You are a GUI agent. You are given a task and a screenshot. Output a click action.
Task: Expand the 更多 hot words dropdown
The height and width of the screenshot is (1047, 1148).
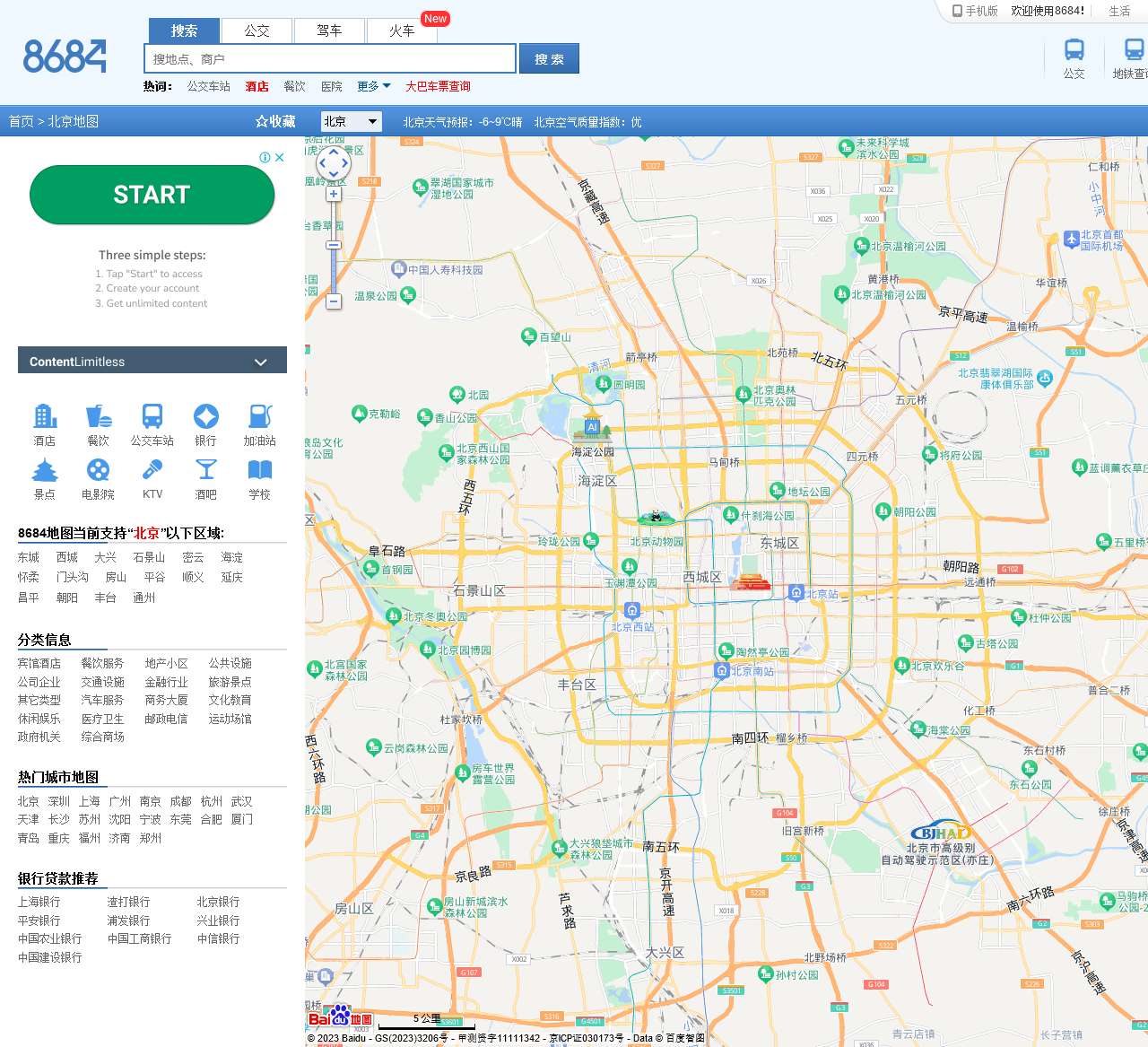coord(374,86)
